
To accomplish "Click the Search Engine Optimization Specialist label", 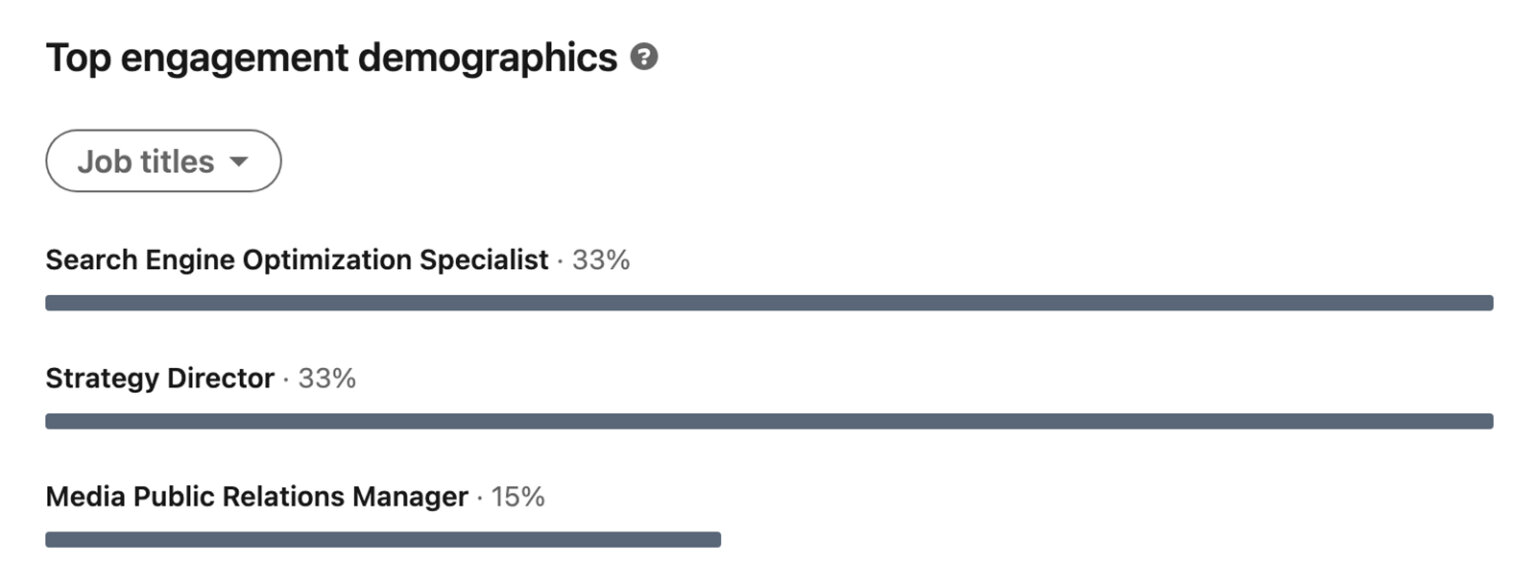I will [x=297, y=259].
